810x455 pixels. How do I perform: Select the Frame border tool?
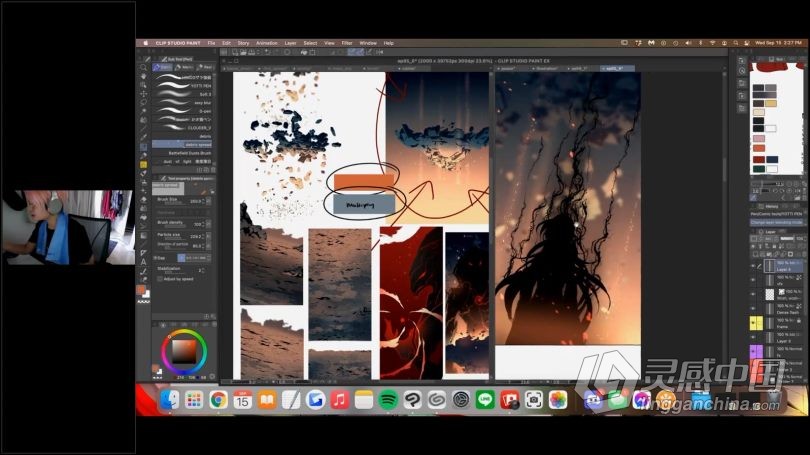[x=144, y=253]
